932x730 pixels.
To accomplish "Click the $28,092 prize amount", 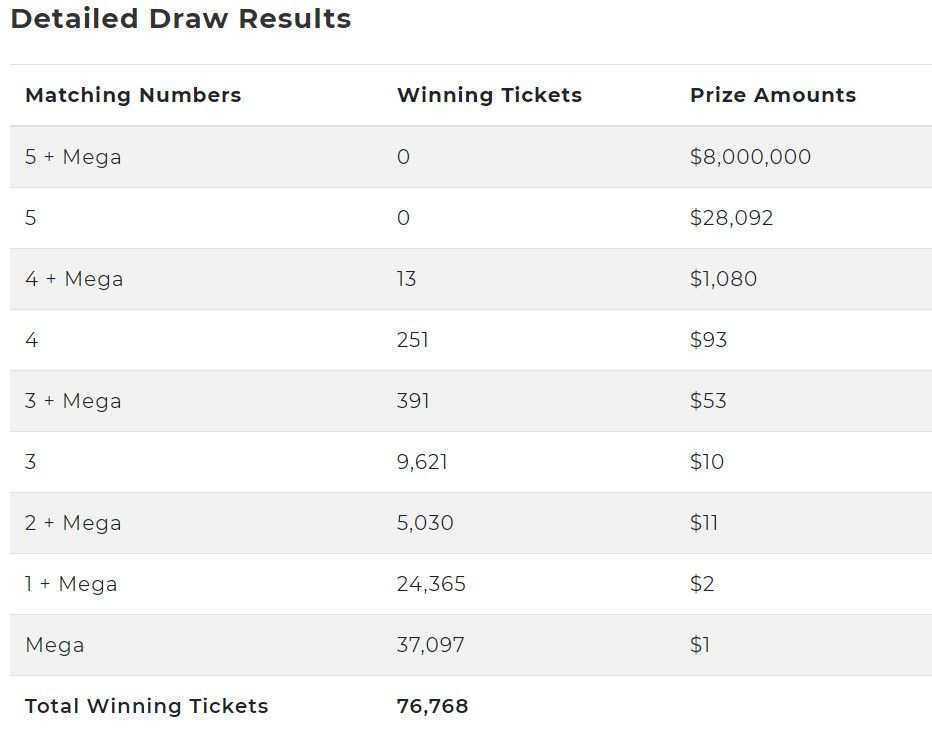I will click(x=731, y=218).
